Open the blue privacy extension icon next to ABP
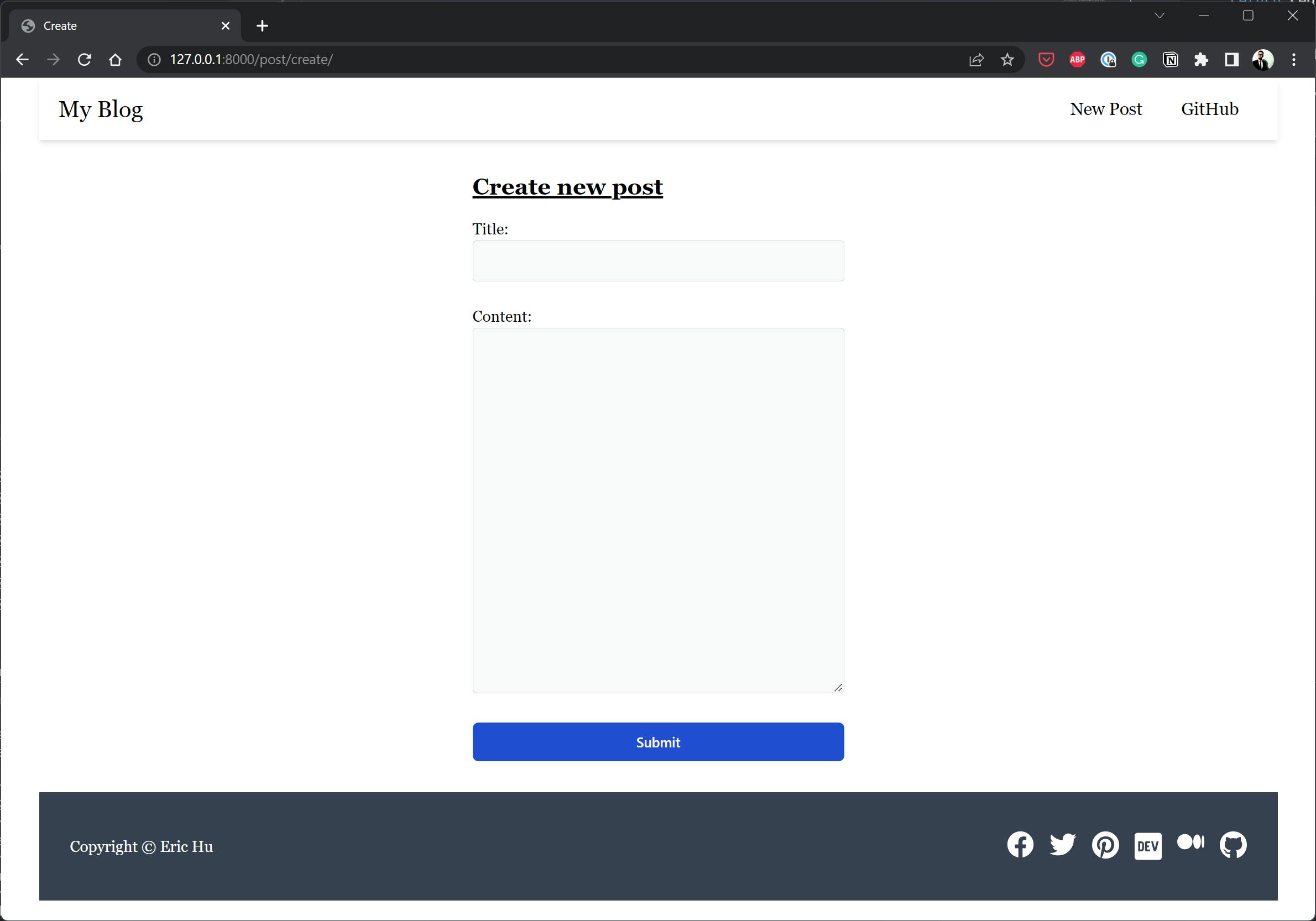Viewport: 1316px width, 921px height. 1108,60
